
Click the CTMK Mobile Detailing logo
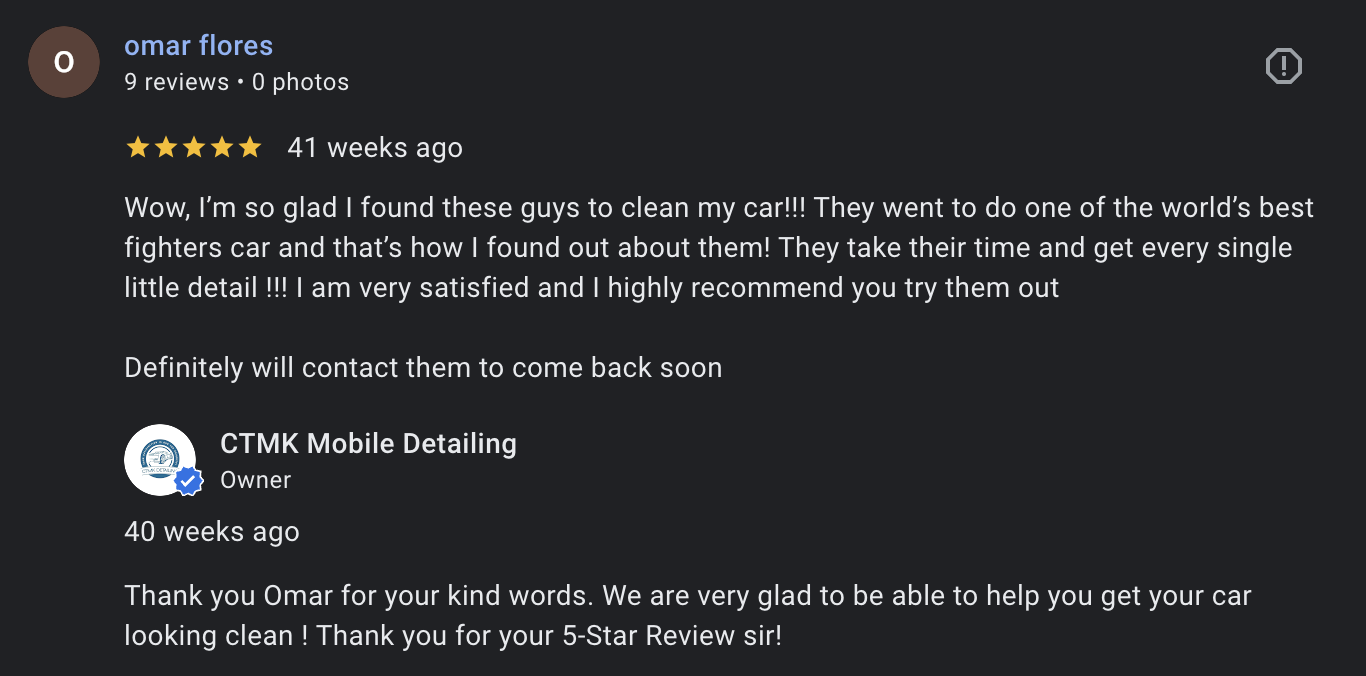pos(159,459)
